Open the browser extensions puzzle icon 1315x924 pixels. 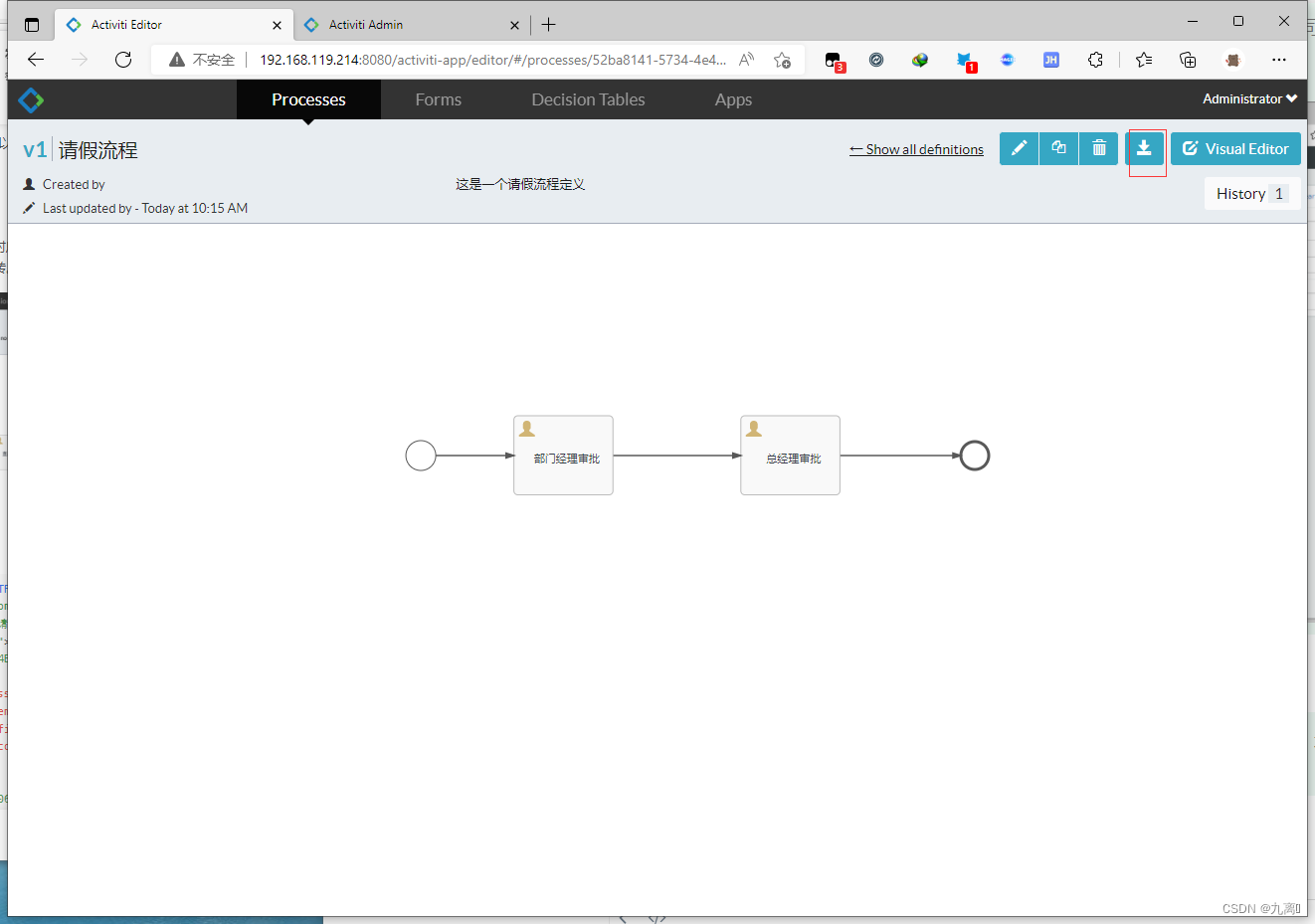[1095, 60]
